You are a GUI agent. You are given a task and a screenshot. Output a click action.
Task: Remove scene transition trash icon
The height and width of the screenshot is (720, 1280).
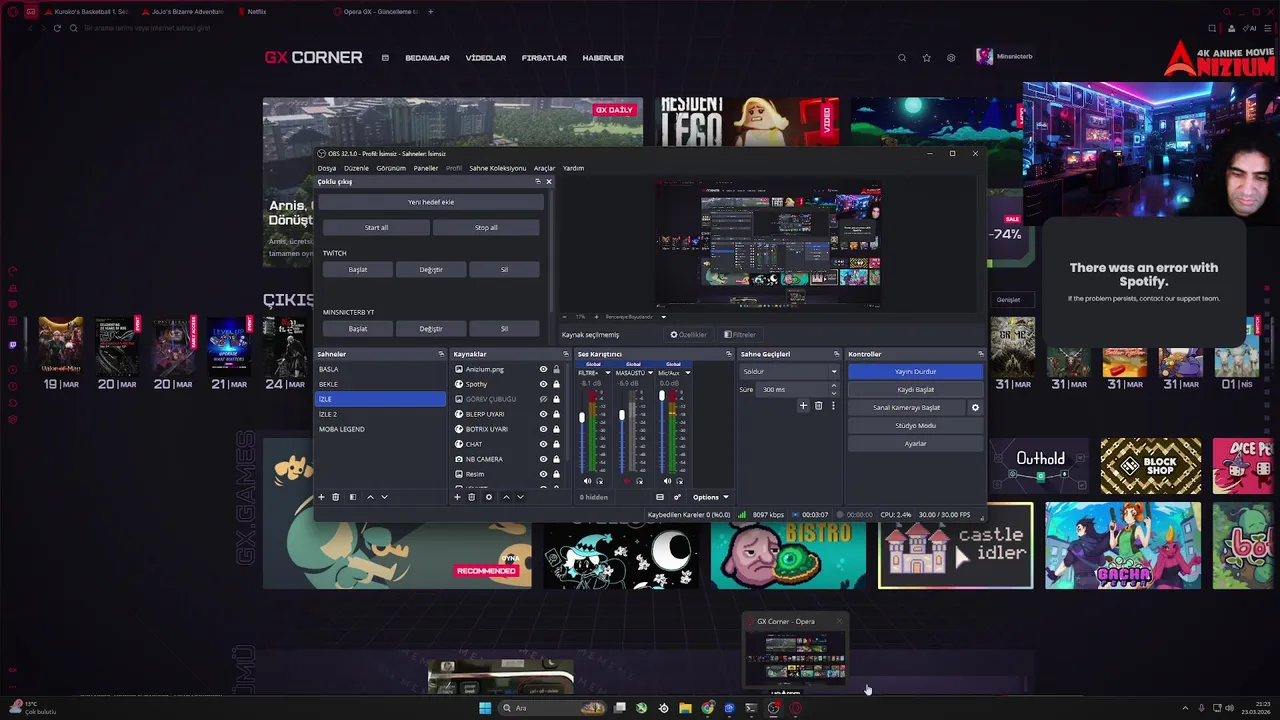point(818,405)
